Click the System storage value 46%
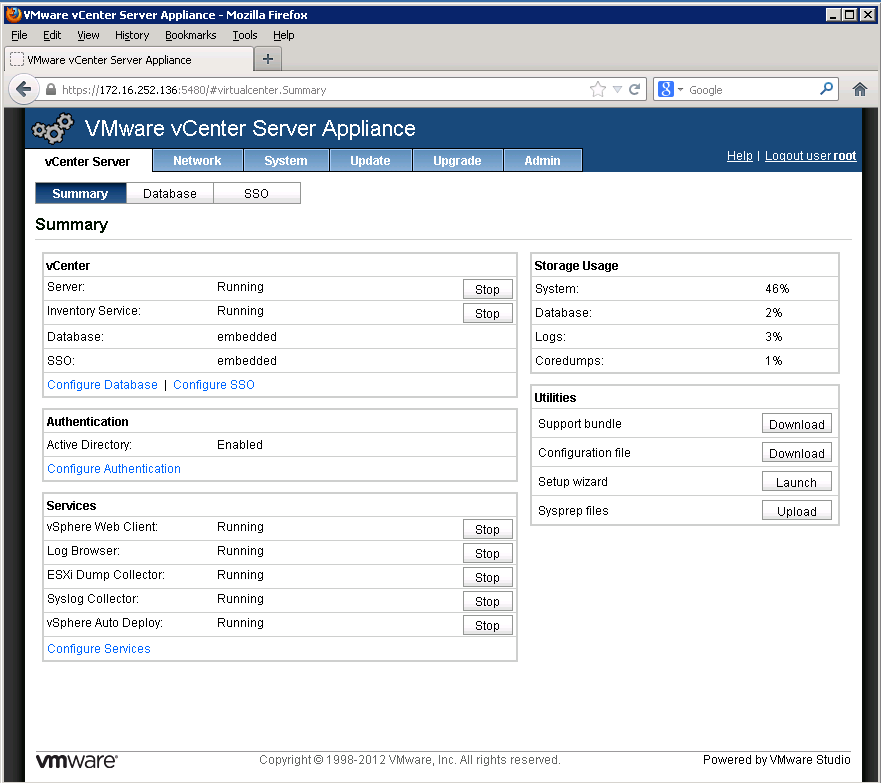 point(777,289)
